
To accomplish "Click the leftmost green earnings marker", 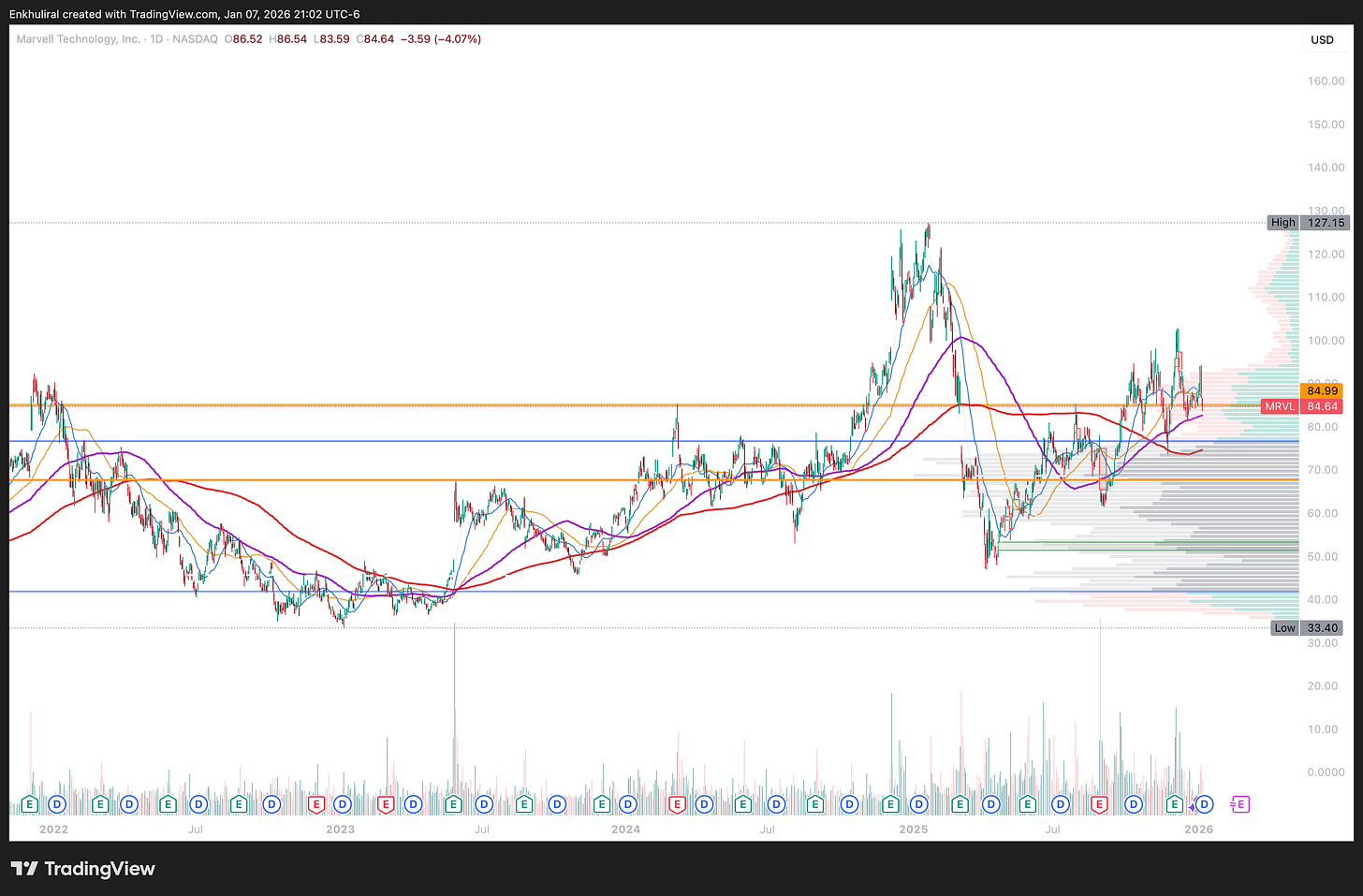I will 30,804.
